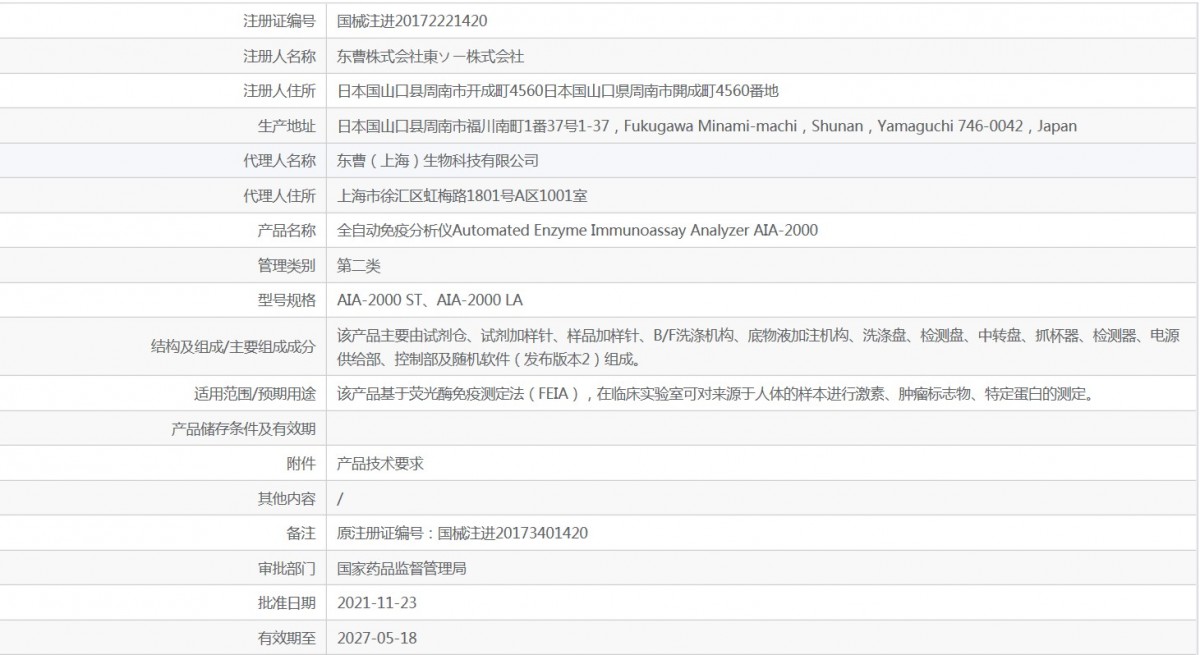The width and height of the screenshot is (1200, 655).
Task: Select remark 原注册证编号：国械注进20173401420
Action: click(x=462, y=533)
